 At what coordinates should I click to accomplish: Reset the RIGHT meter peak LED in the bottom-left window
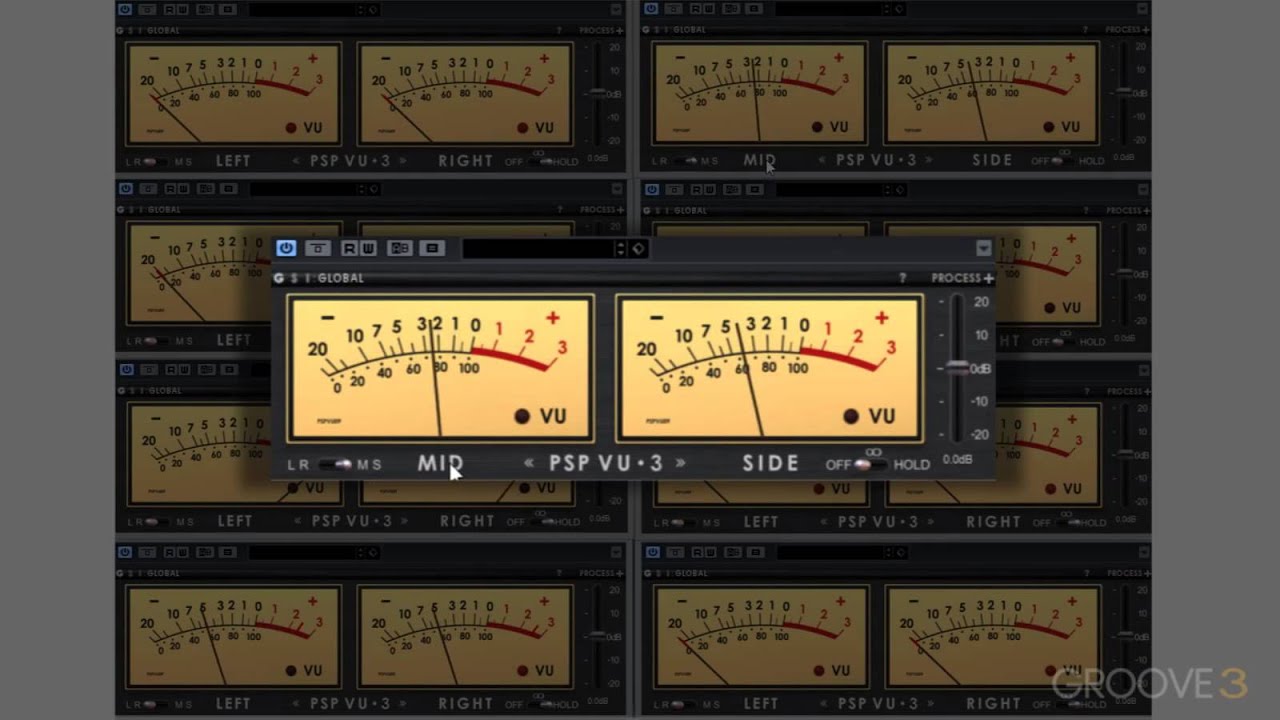coord(523,671)
